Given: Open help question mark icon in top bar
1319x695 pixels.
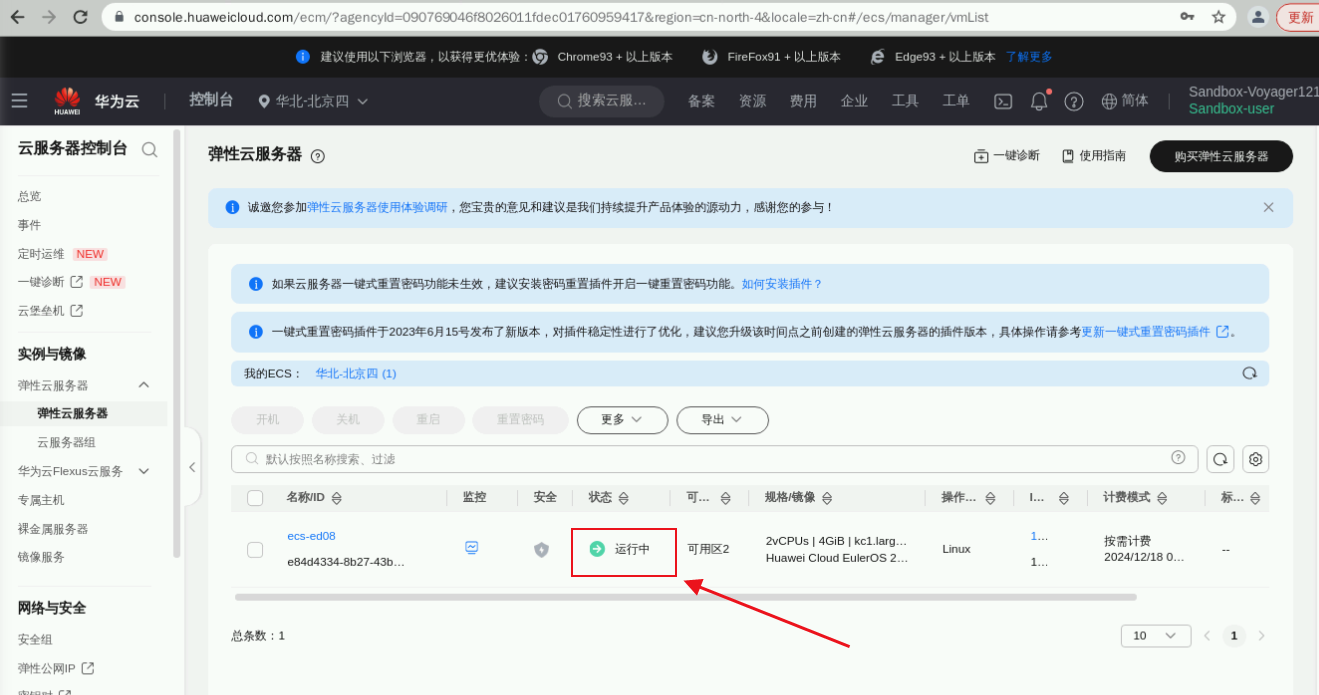Looking at the screenshot, I should point(1074,101).
